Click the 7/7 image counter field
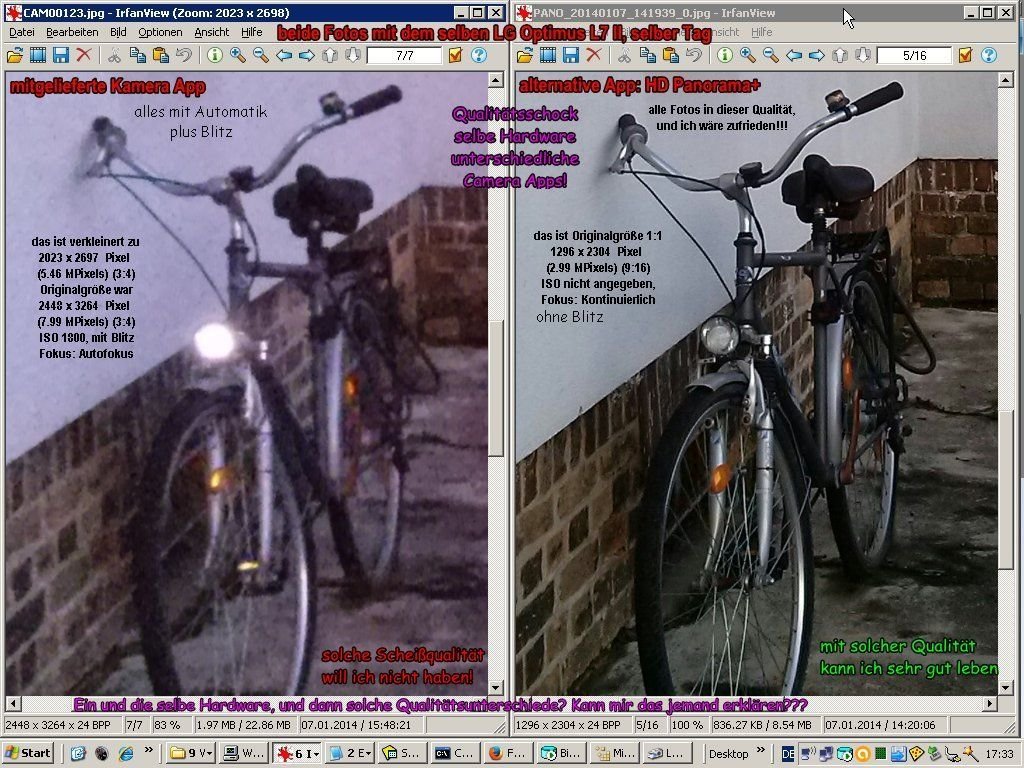The image size is (1024, 768). click(404, 56)
